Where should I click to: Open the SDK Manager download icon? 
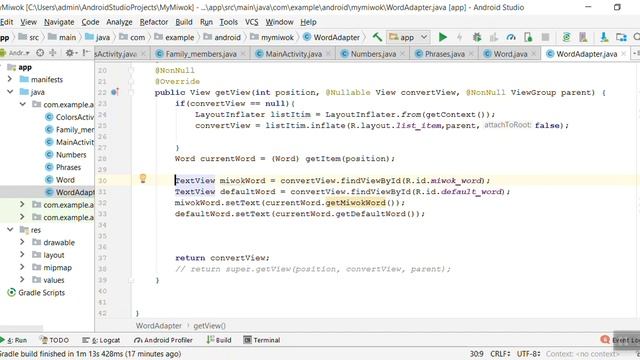click(x=604, y=37)
